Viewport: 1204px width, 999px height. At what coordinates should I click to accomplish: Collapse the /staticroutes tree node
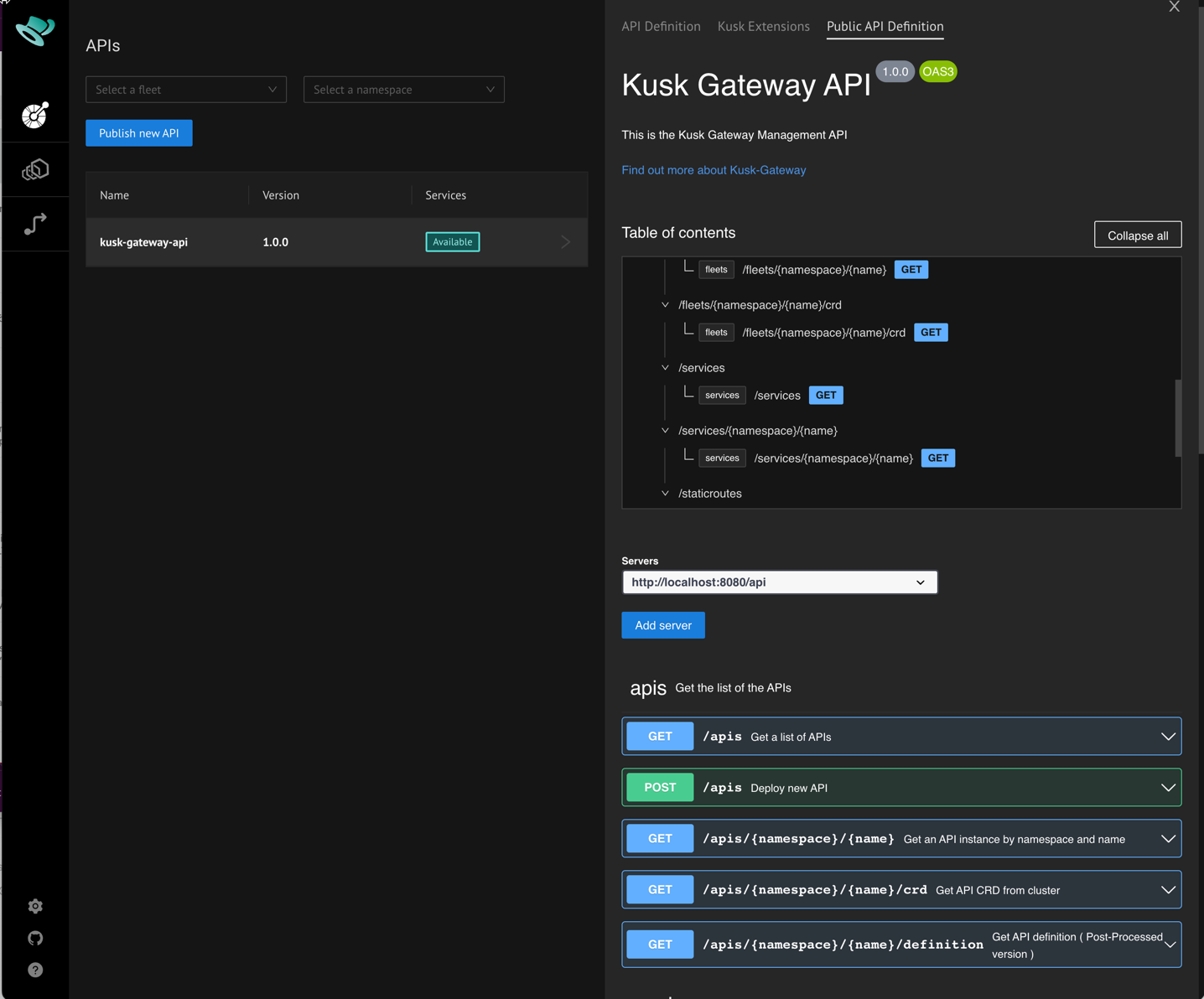[665, 494]
